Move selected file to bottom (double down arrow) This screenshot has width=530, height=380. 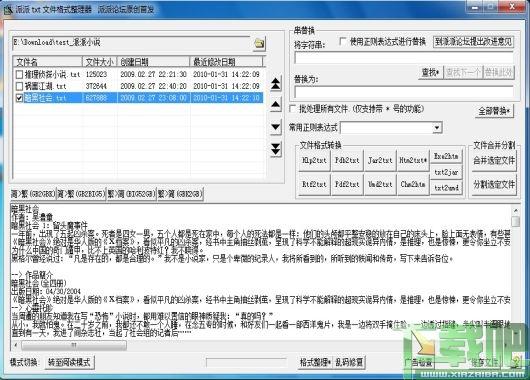(275, 149)
